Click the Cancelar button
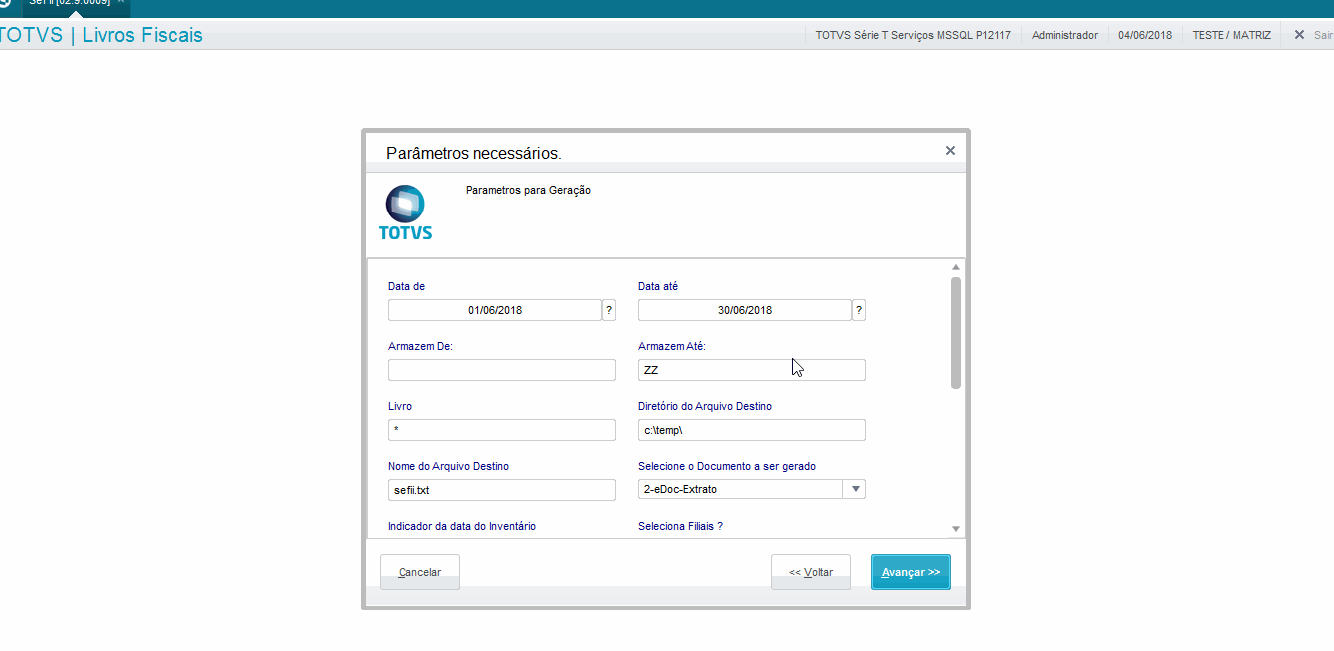The image size is (1334, 651). [x=420, y=572]
